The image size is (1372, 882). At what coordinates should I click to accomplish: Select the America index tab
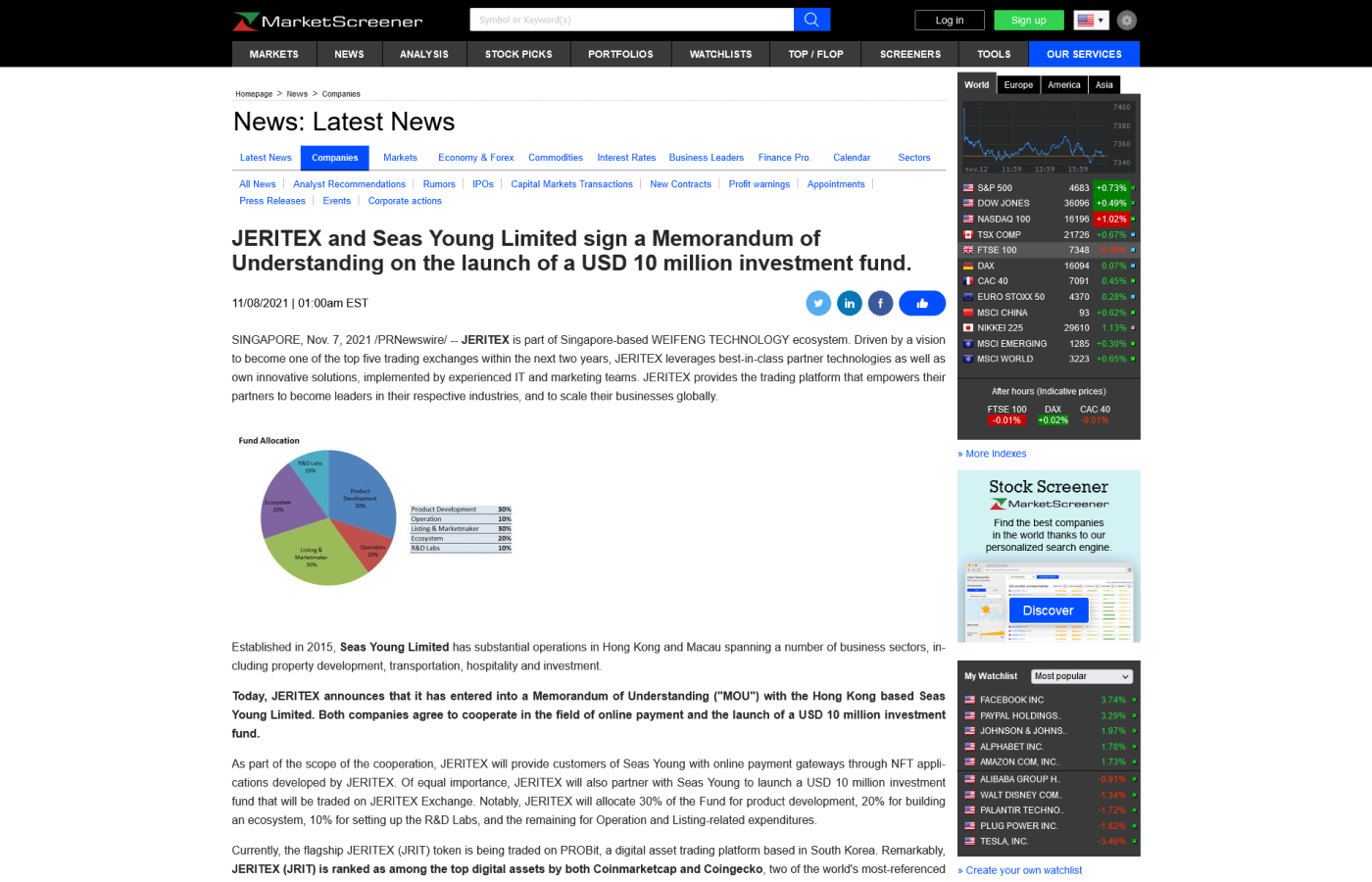click(1064, 85)
